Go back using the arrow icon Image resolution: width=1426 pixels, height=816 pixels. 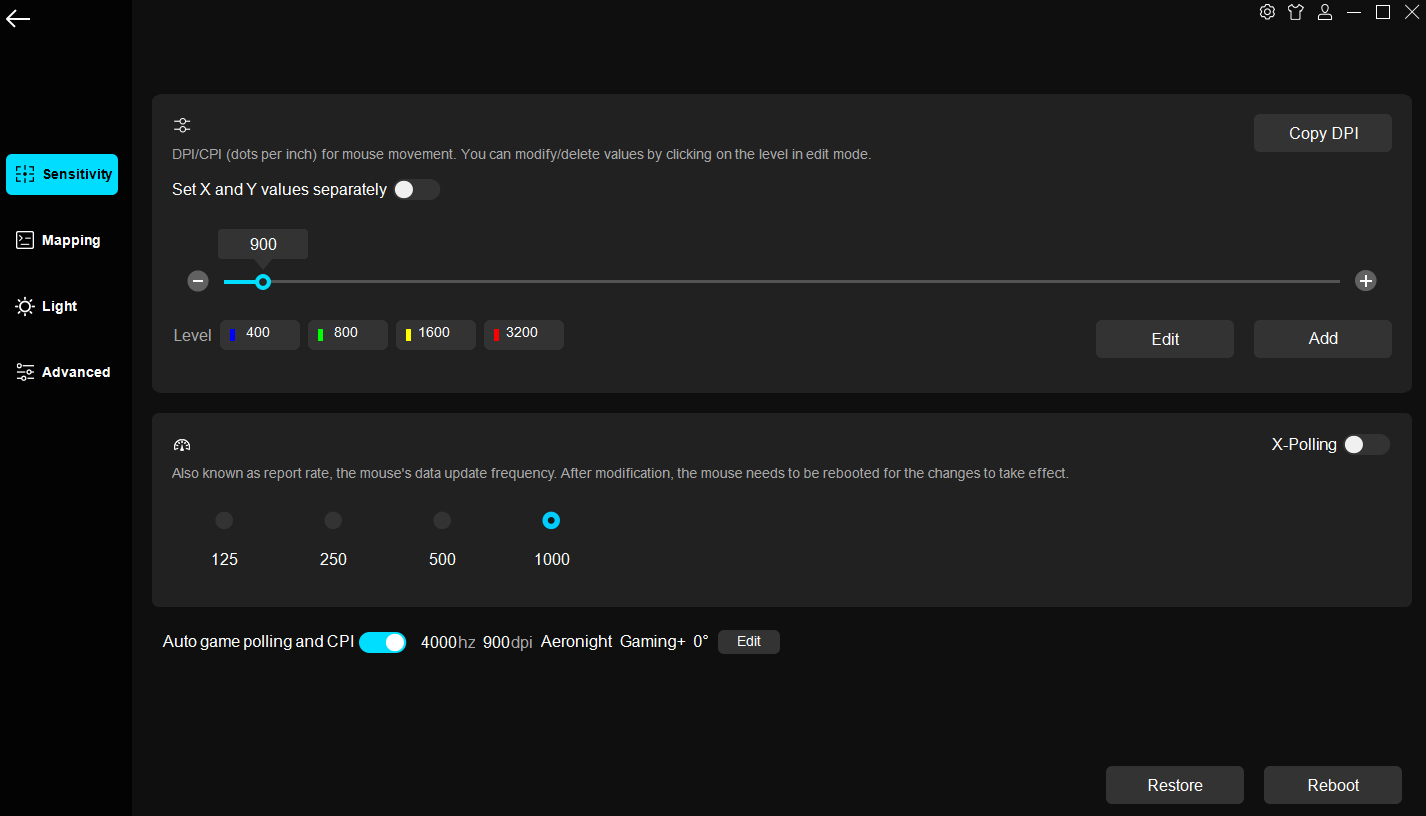(18, 19)
